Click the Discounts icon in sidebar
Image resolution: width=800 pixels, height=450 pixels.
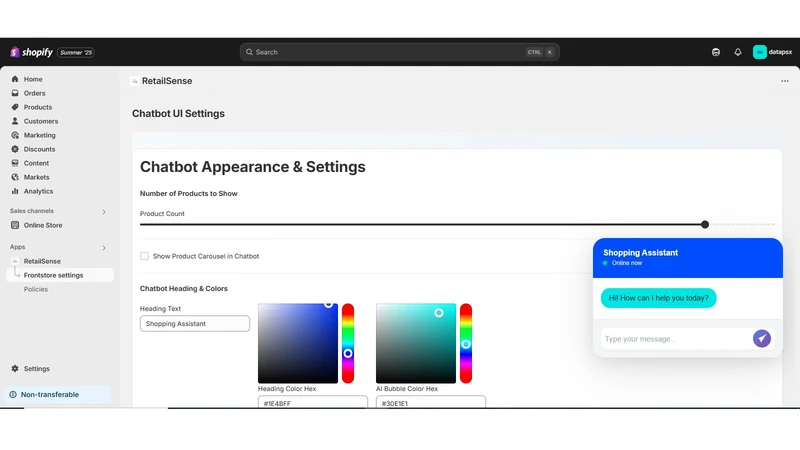15,149
